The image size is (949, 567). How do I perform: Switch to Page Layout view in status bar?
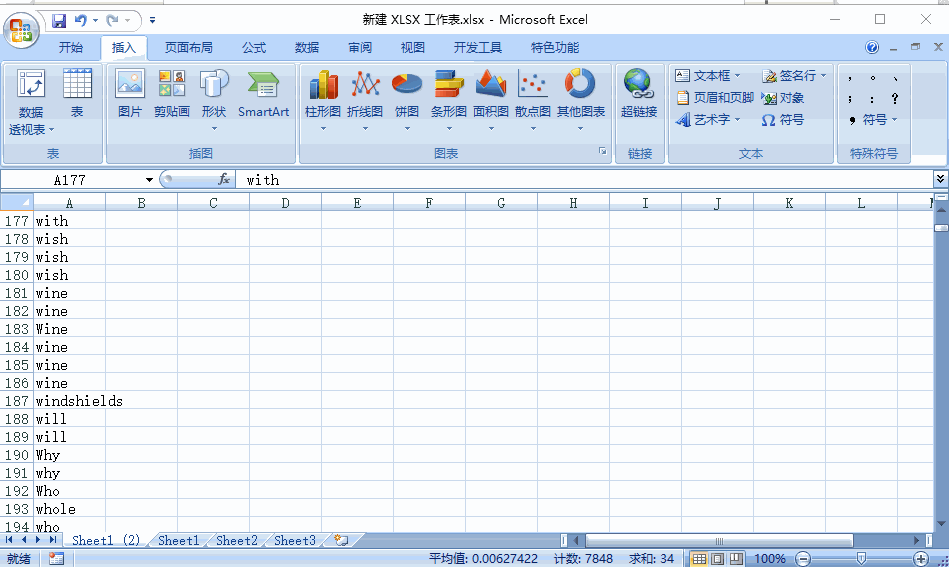717,559
